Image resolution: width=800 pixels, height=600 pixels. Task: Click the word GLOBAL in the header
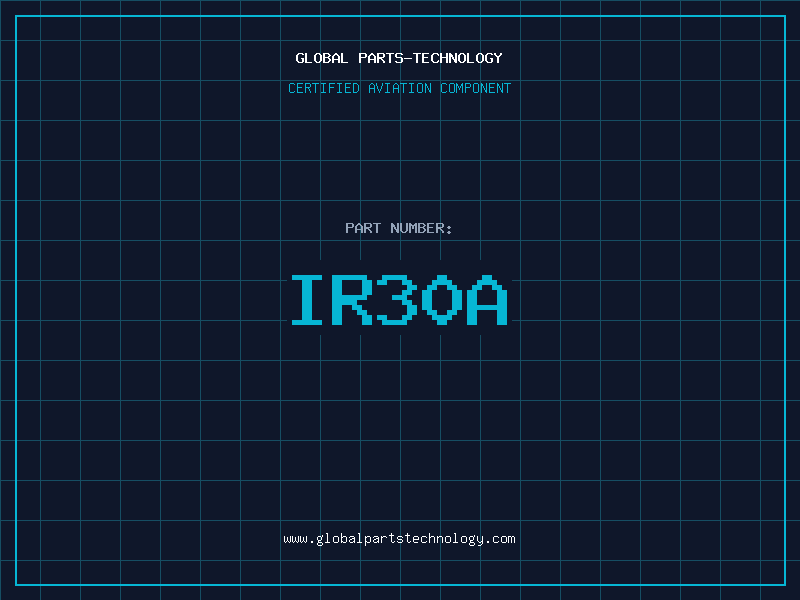[322, 58]
